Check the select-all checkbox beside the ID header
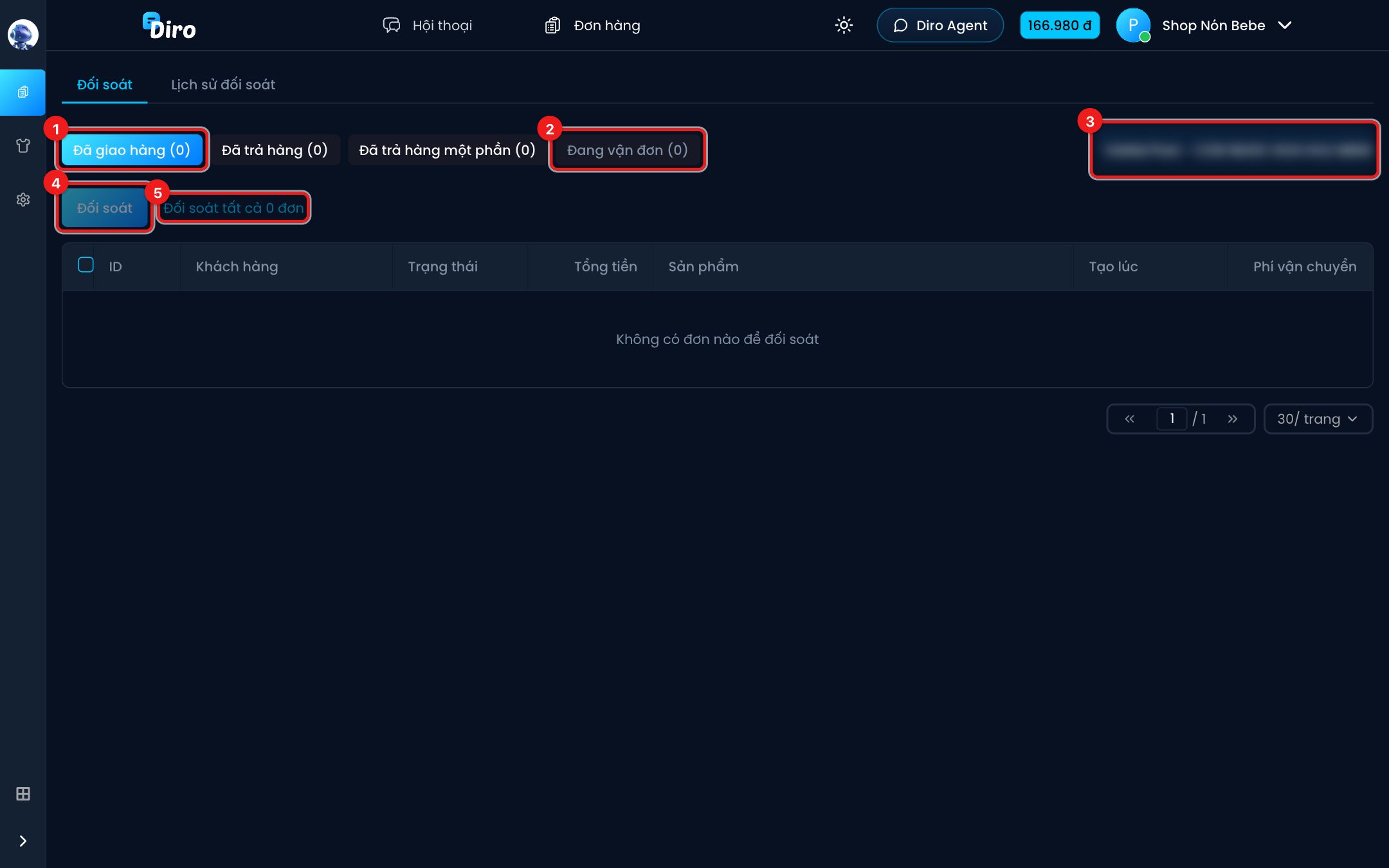The height and width of the screenshot is (868, 1389). coord(86,265)
